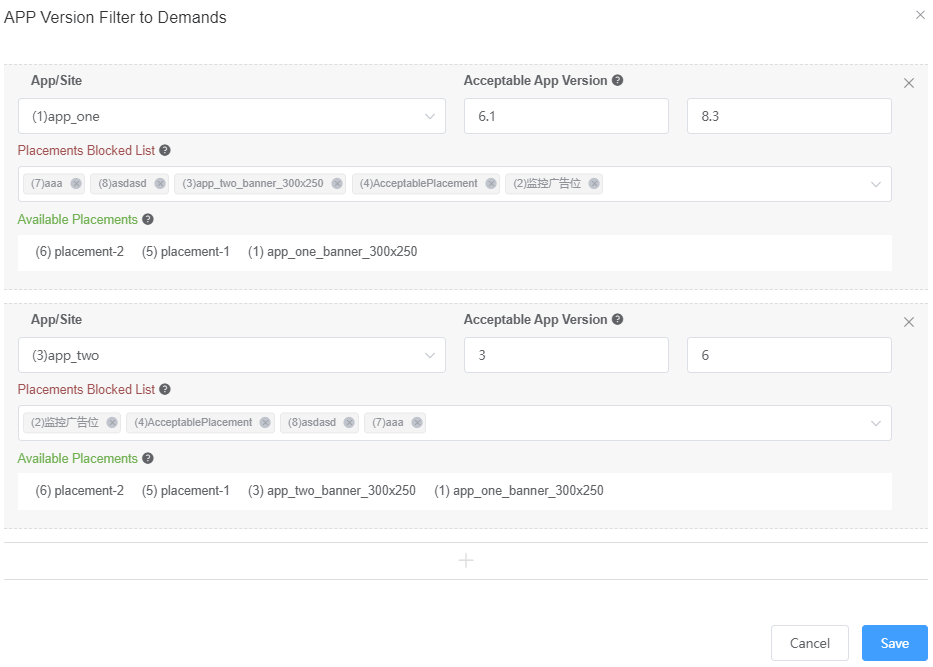This screenshot has width=933, height=667.
Task: Remove (7)aaa tag from app_two blocked list
Action: pos(417,422)
